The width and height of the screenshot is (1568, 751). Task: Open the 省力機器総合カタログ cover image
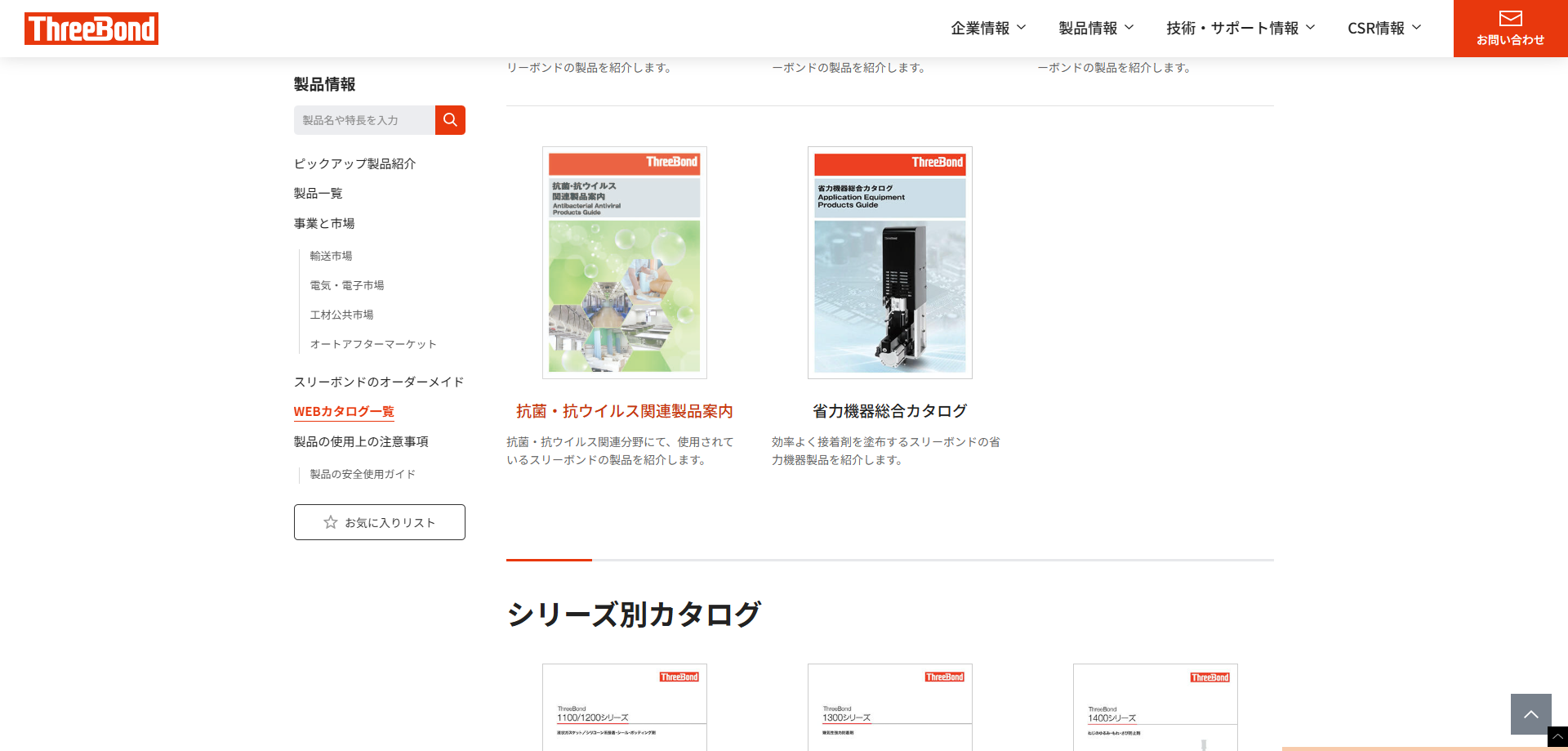pos(890,262)
